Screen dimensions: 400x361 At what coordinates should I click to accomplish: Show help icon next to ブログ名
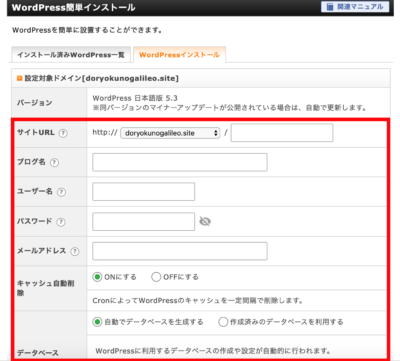54,162
